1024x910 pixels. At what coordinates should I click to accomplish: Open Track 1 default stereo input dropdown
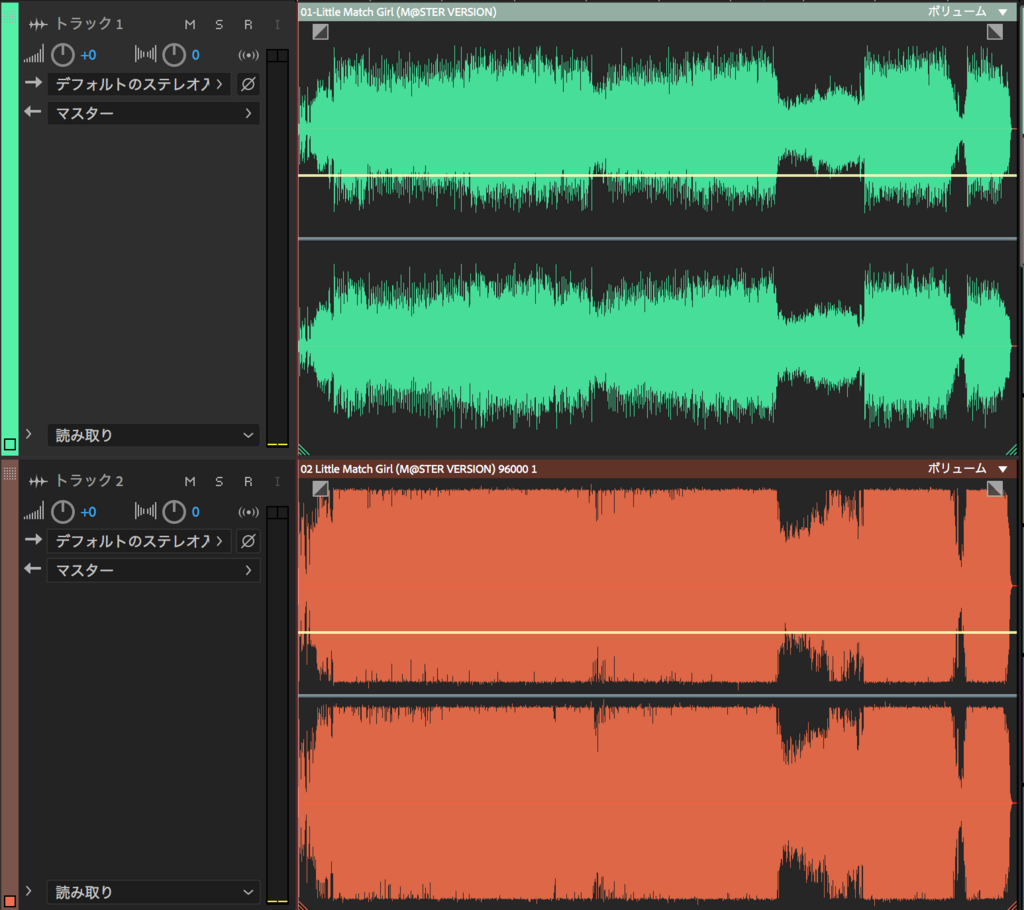pyautogui.click(x=139, y=84)
